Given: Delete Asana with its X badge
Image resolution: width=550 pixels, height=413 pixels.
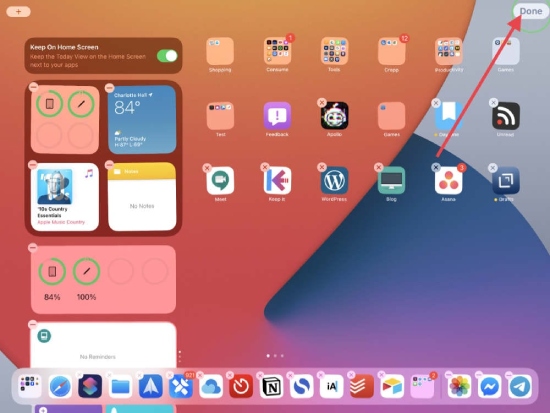Looking at the screenshot, I should tap(436, 167).
